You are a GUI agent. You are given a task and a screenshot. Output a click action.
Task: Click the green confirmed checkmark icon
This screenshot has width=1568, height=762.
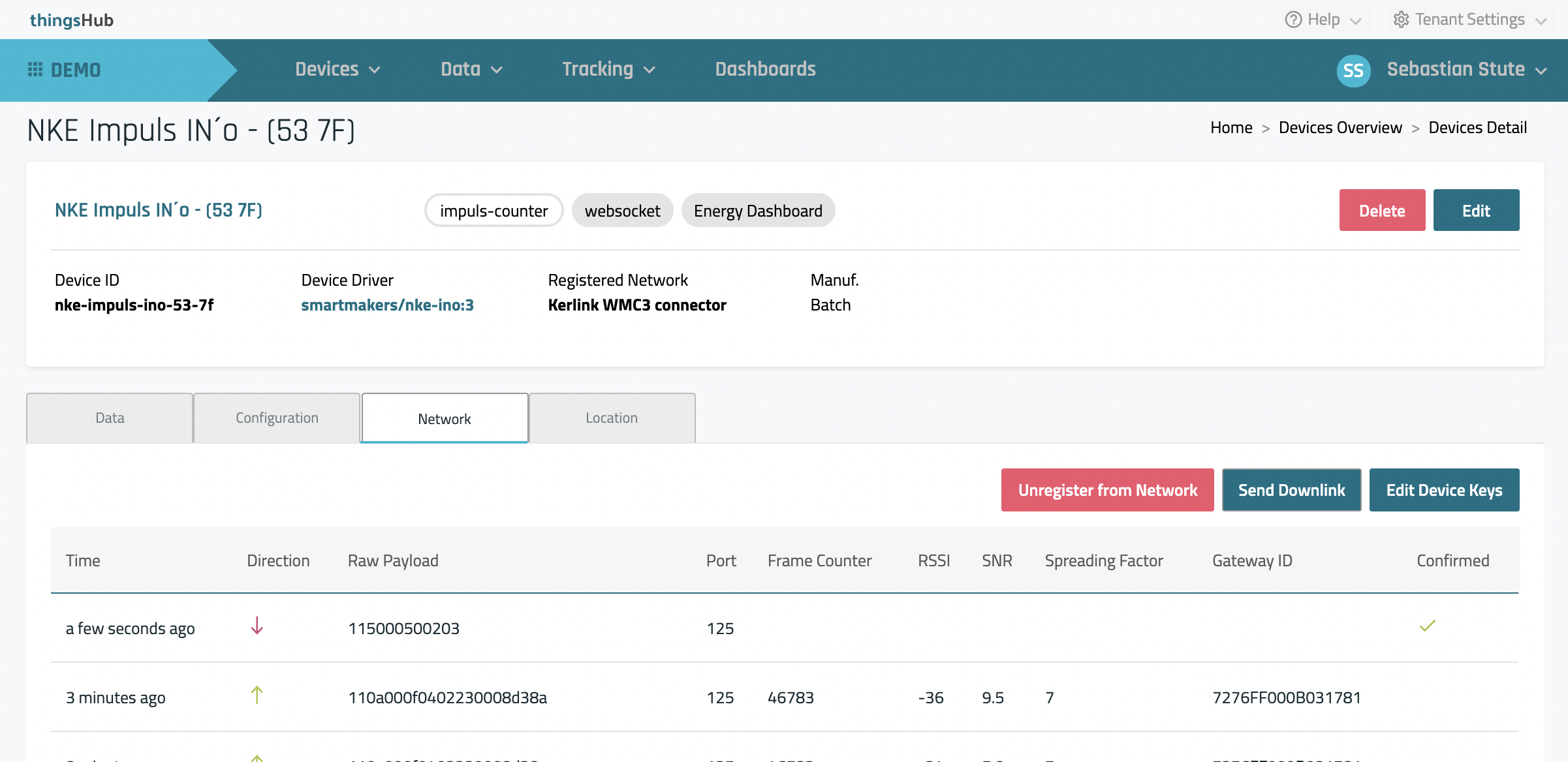(x=1427, y=626)
